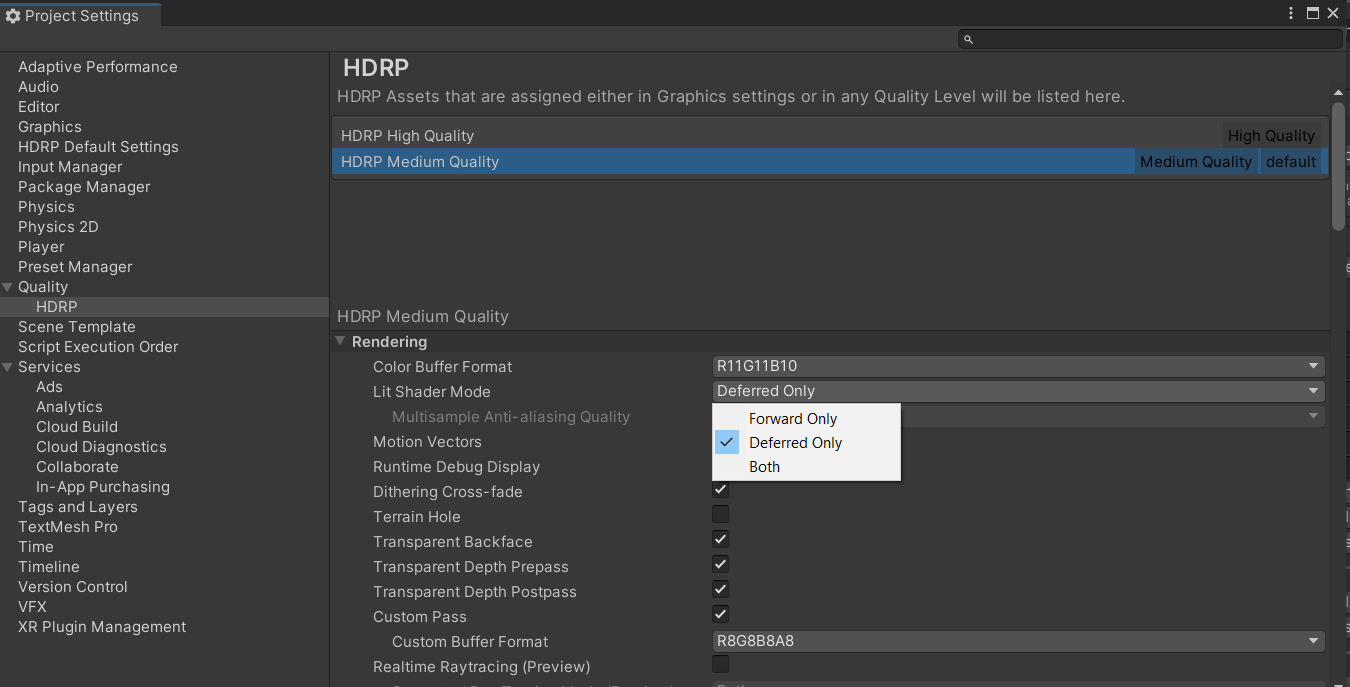Toggle Dithering Cross-fade checkbox
The image size is (1350, 687).
pos(720,490)
